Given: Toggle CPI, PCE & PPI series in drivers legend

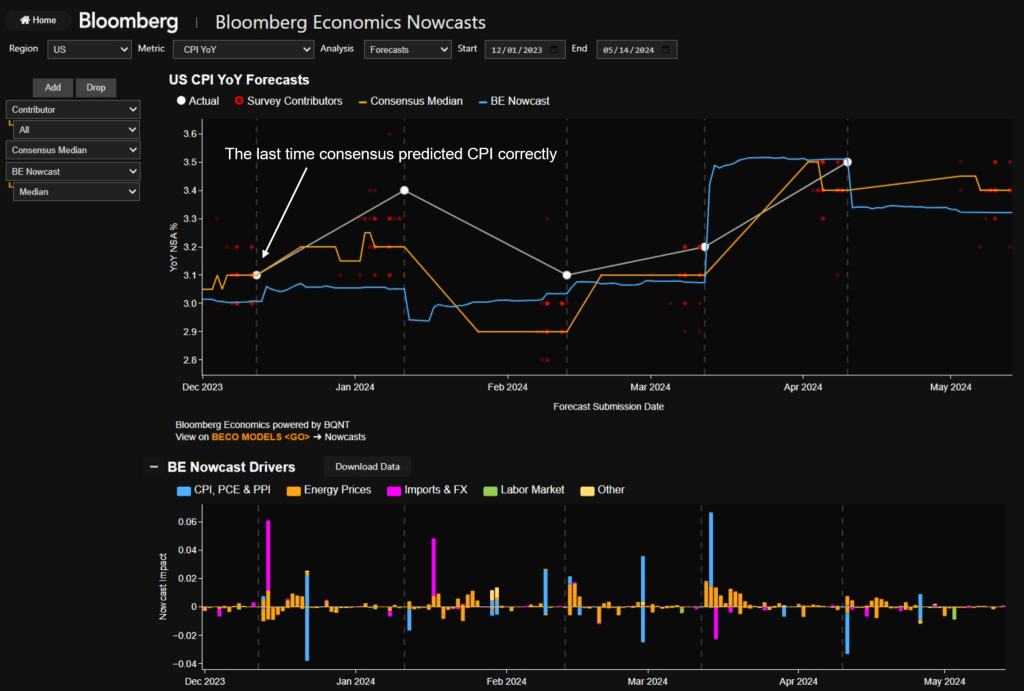Looking at the screenshot, I should (183, 490).
